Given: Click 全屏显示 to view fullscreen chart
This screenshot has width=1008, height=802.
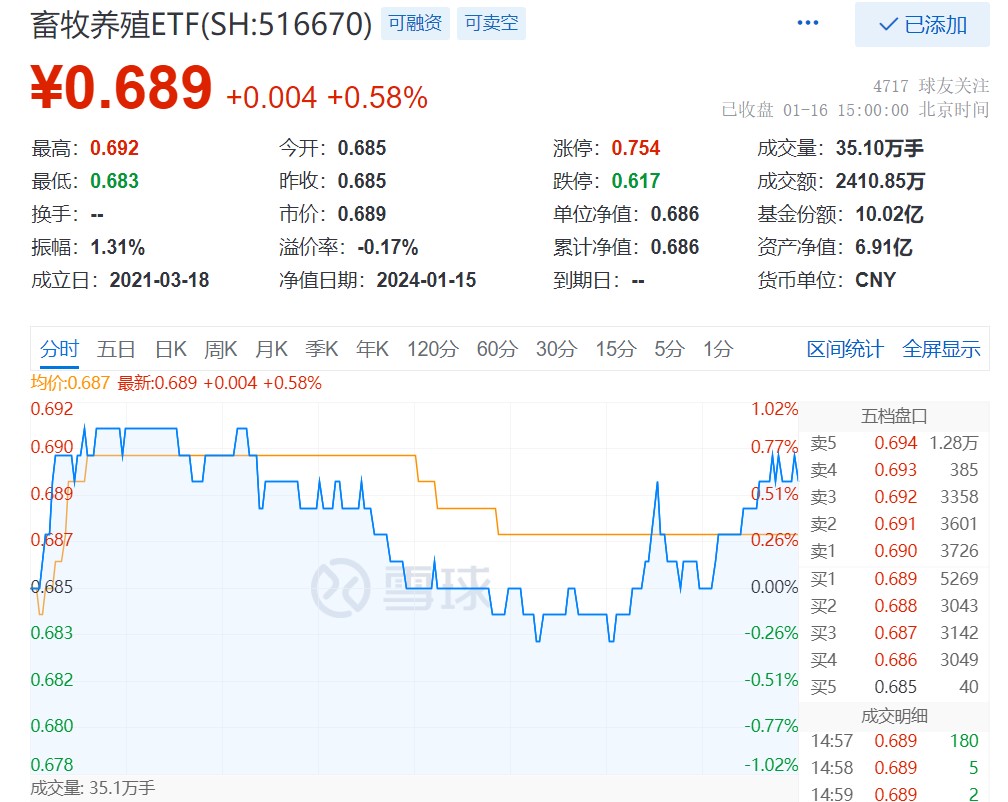Looking at the screenshot, I should [941, 349].
